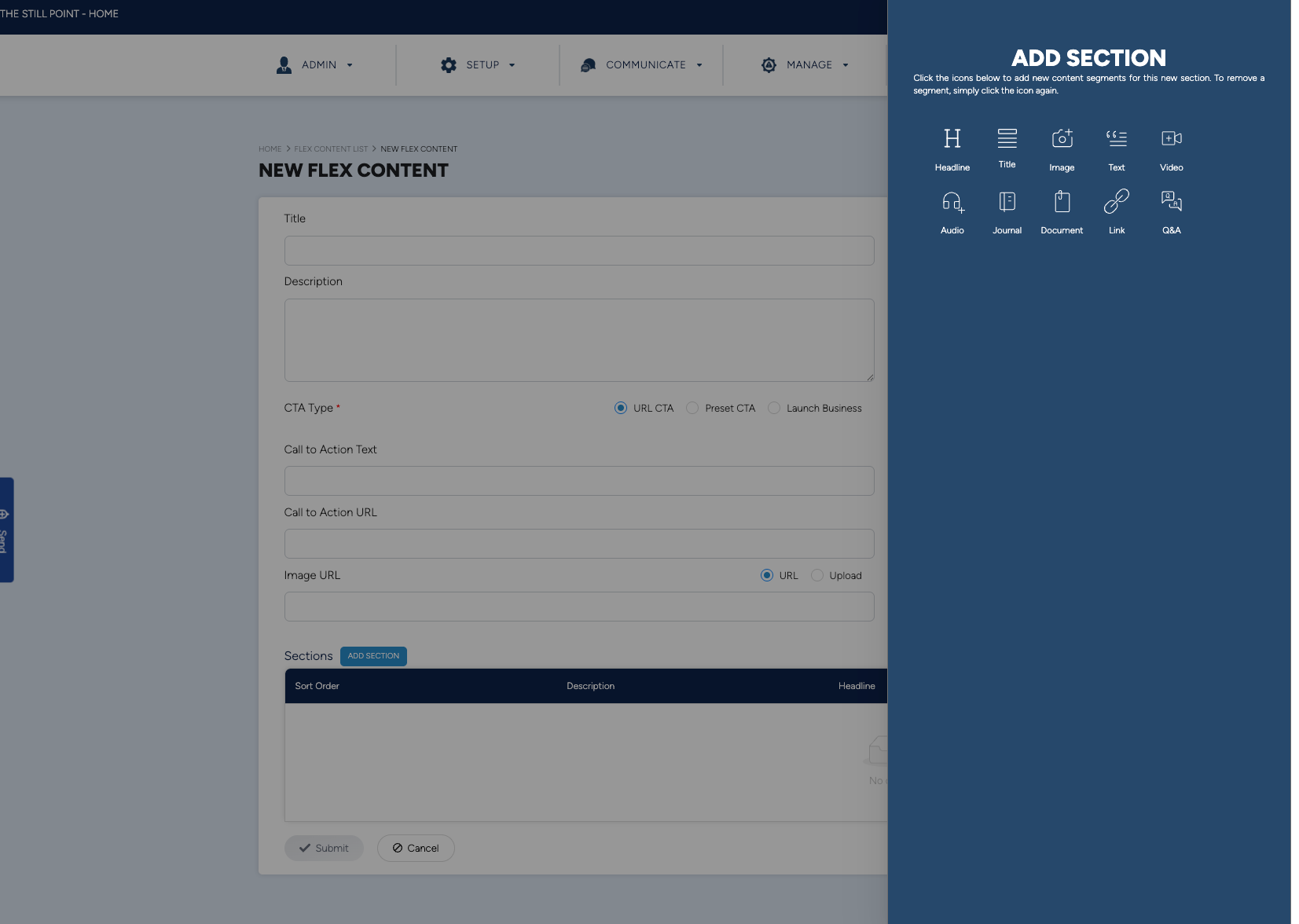
Task: Submit the new flex content form
Action: pos(324,848)
